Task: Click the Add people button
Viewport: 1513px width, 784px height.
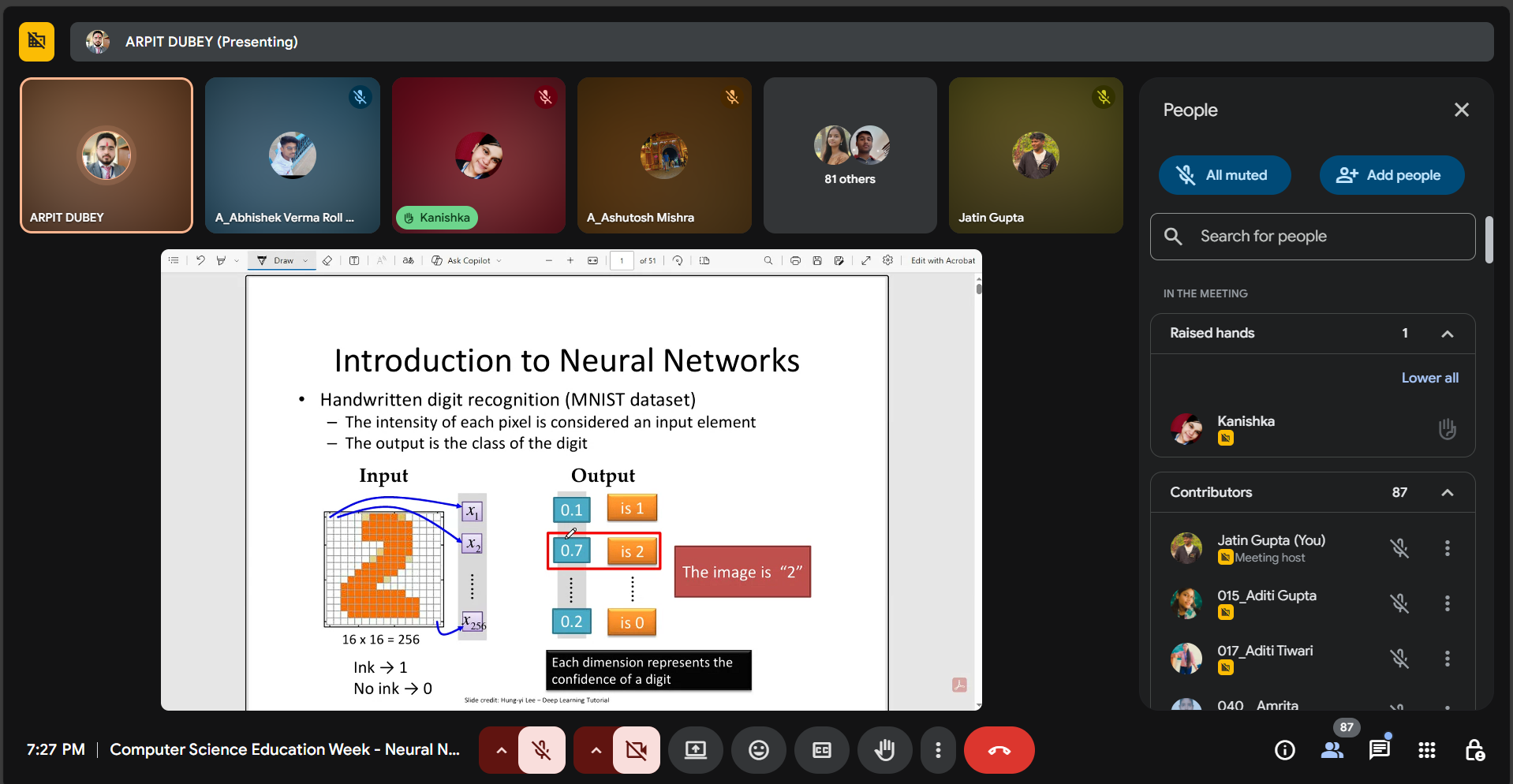Action: click(x=1392, y=175)
